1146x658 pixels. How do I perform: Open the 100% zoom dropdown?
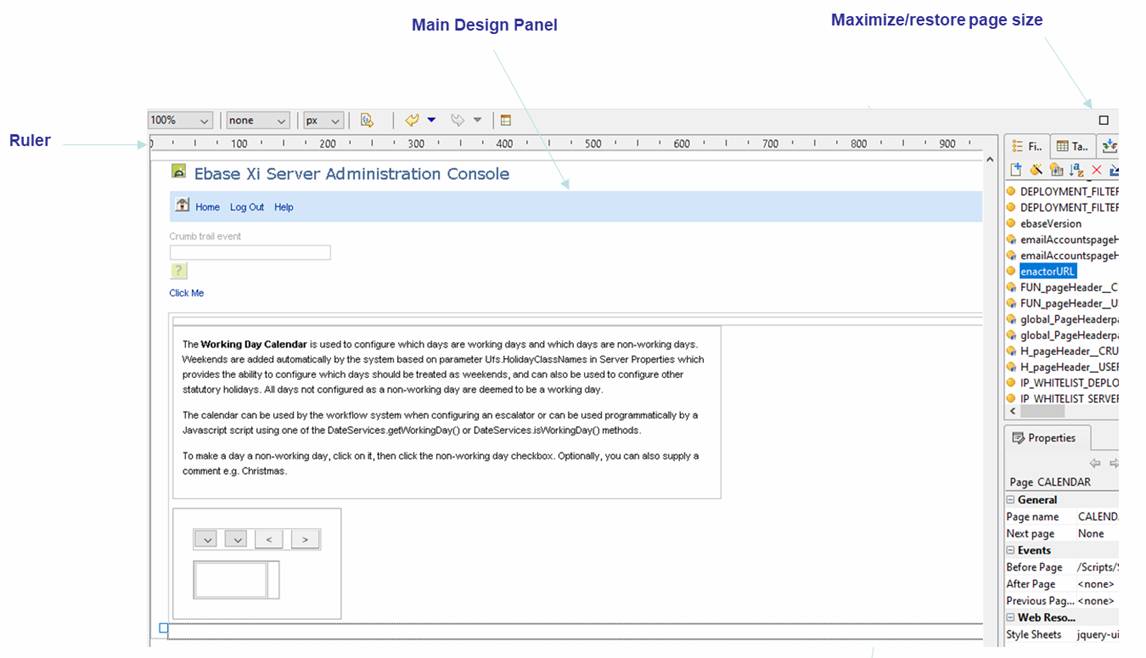180,120
